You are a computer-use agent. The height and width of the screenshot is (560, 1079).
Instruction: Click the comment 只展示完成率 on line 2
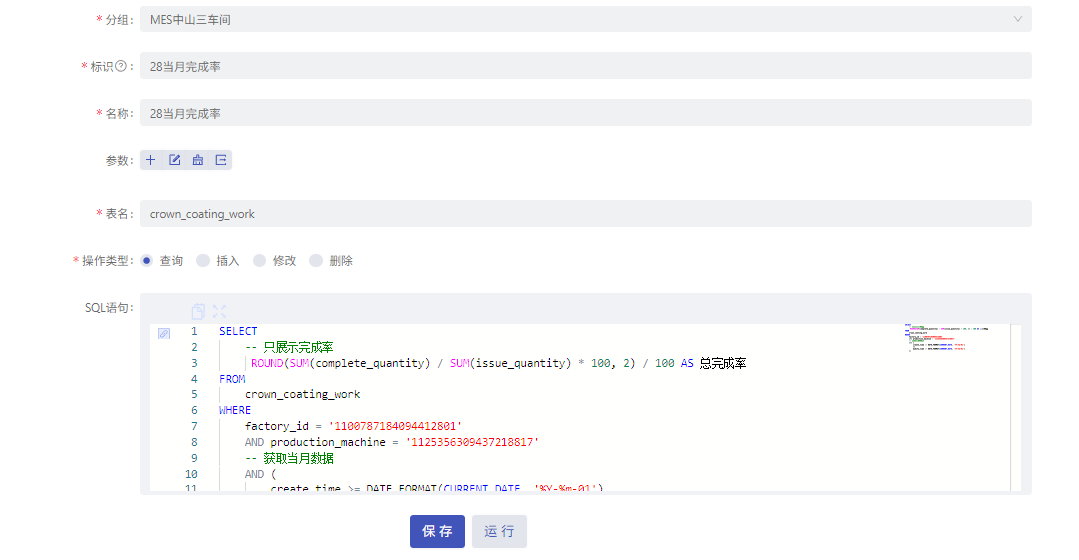click(x=289, y=347)
